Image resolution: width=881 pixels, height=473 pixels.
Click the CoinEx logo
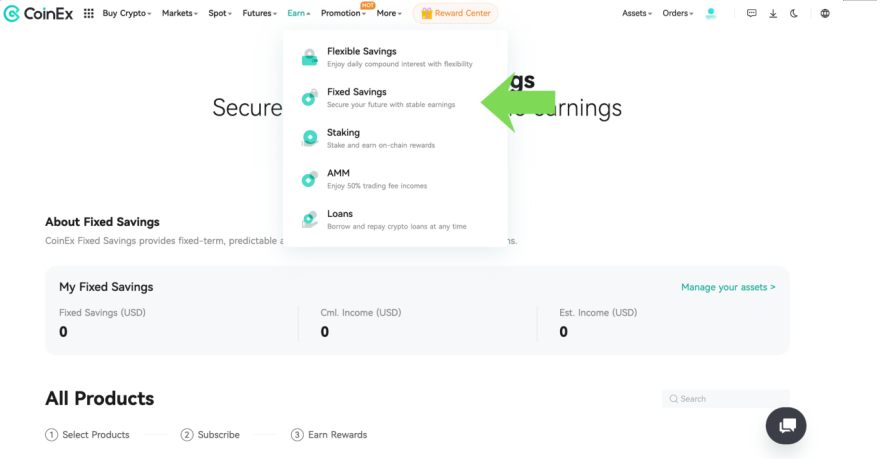tap(38, 14)
